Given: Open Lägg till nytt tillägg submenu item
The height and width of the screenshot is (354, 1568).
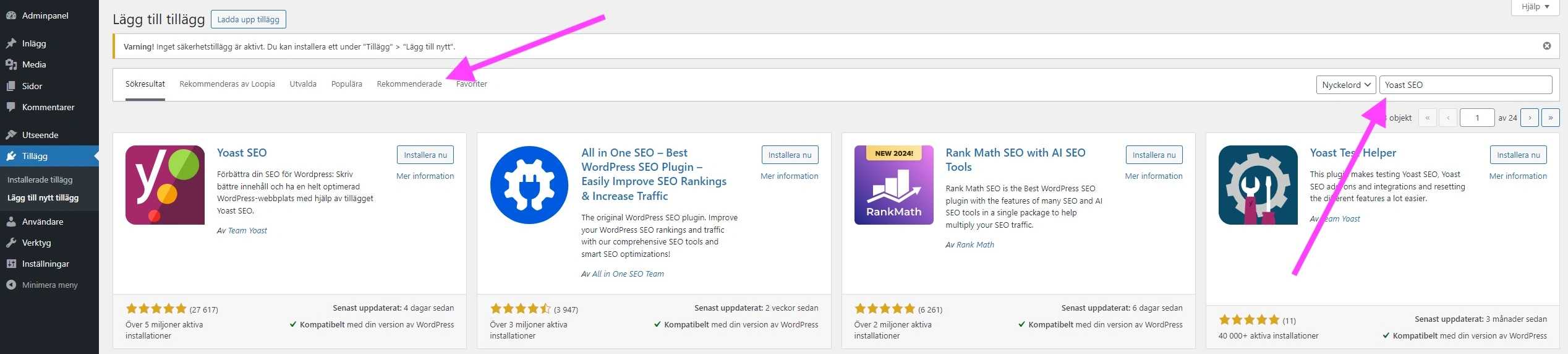Looking at the screenshot, I should click(x=43, y=198).
